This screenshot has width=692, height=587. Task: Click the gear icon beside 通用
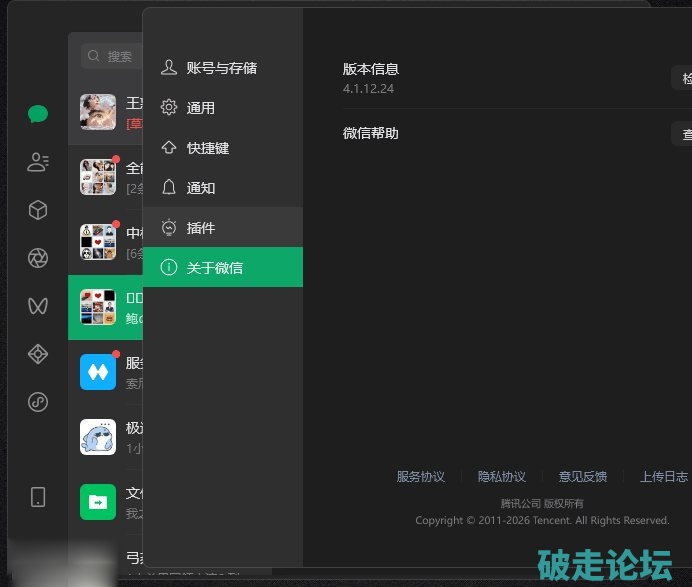pyautogui.click(x=169, y=107)
